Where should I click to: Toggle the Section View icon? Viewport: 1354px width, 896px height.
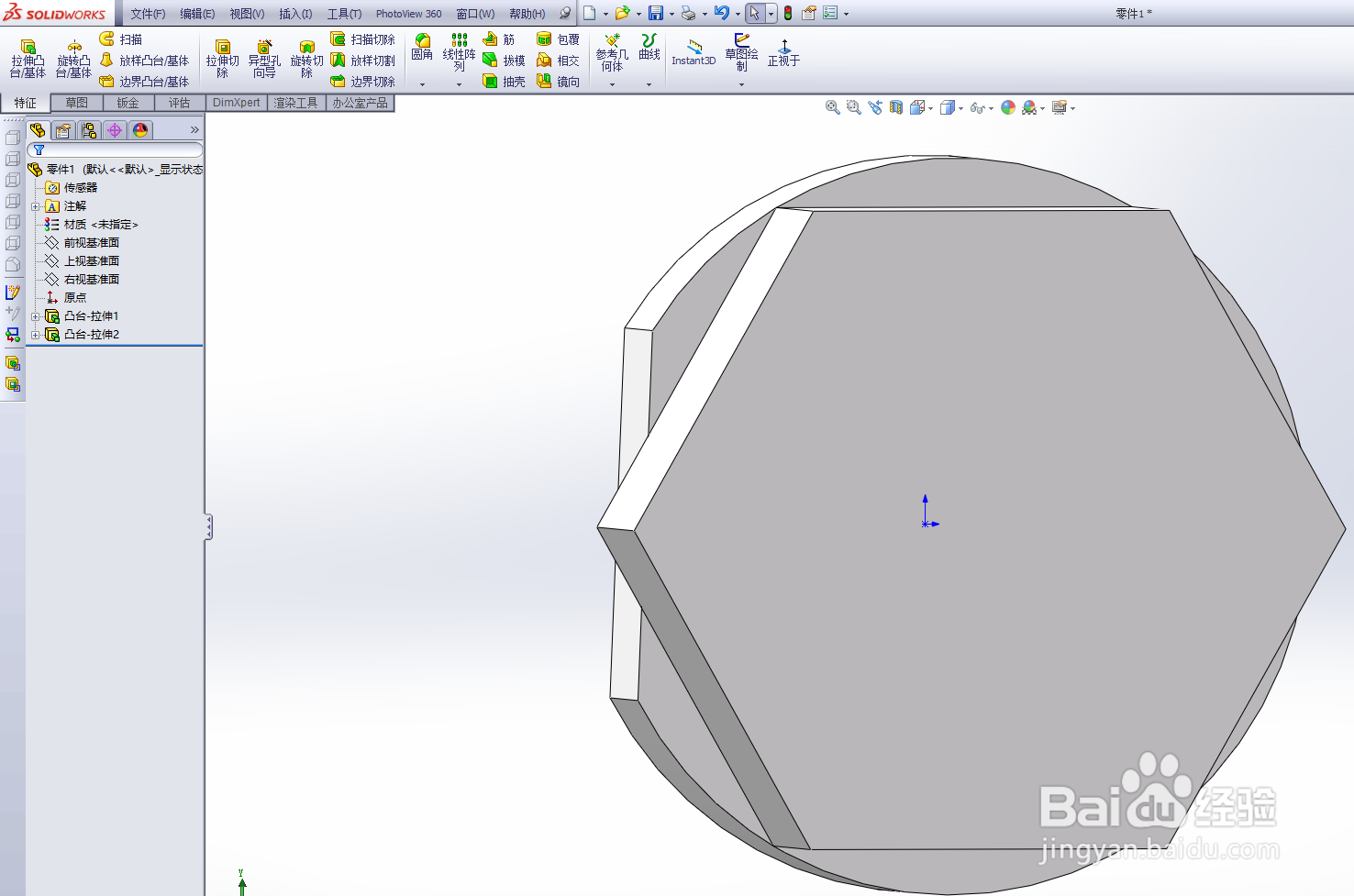(896, 107)
